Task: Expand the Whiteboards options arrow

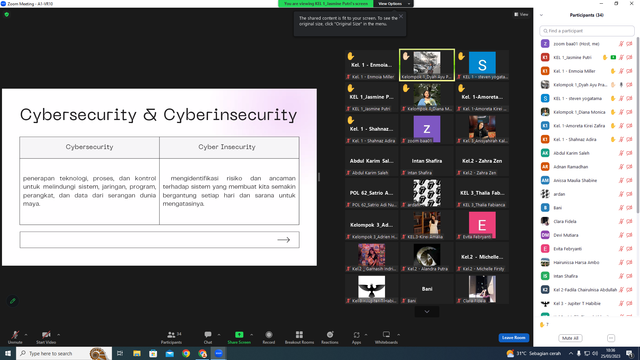Action: [x=398, y=335]
